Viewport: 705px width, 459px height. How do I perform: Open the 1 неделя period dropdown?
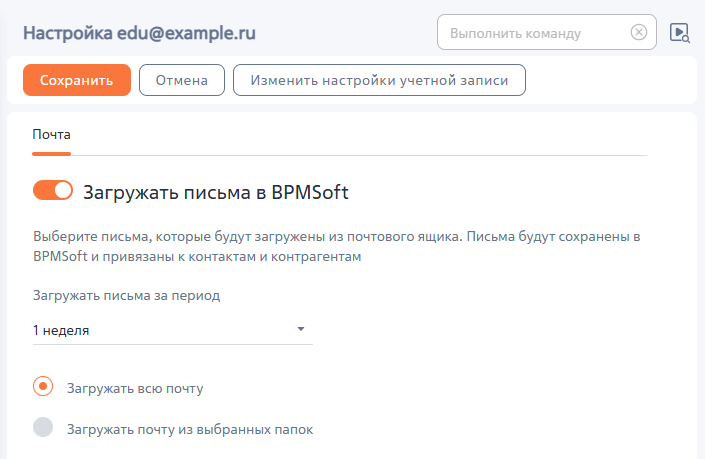coord(173,330)
